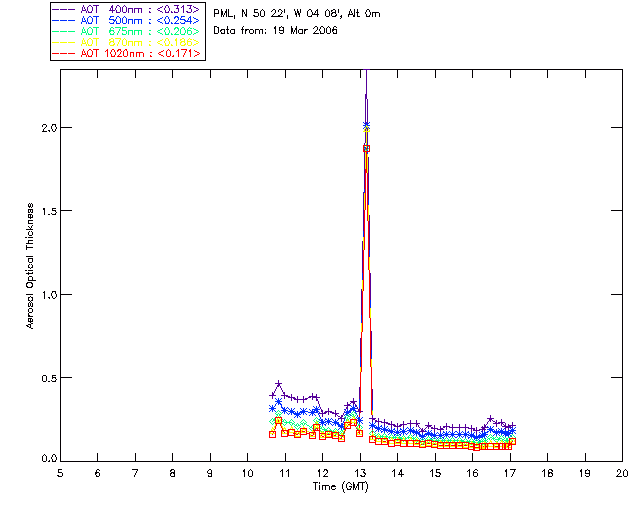
Task: Click the Time (GMT) axis label
Action: click(x=341, y=487)
